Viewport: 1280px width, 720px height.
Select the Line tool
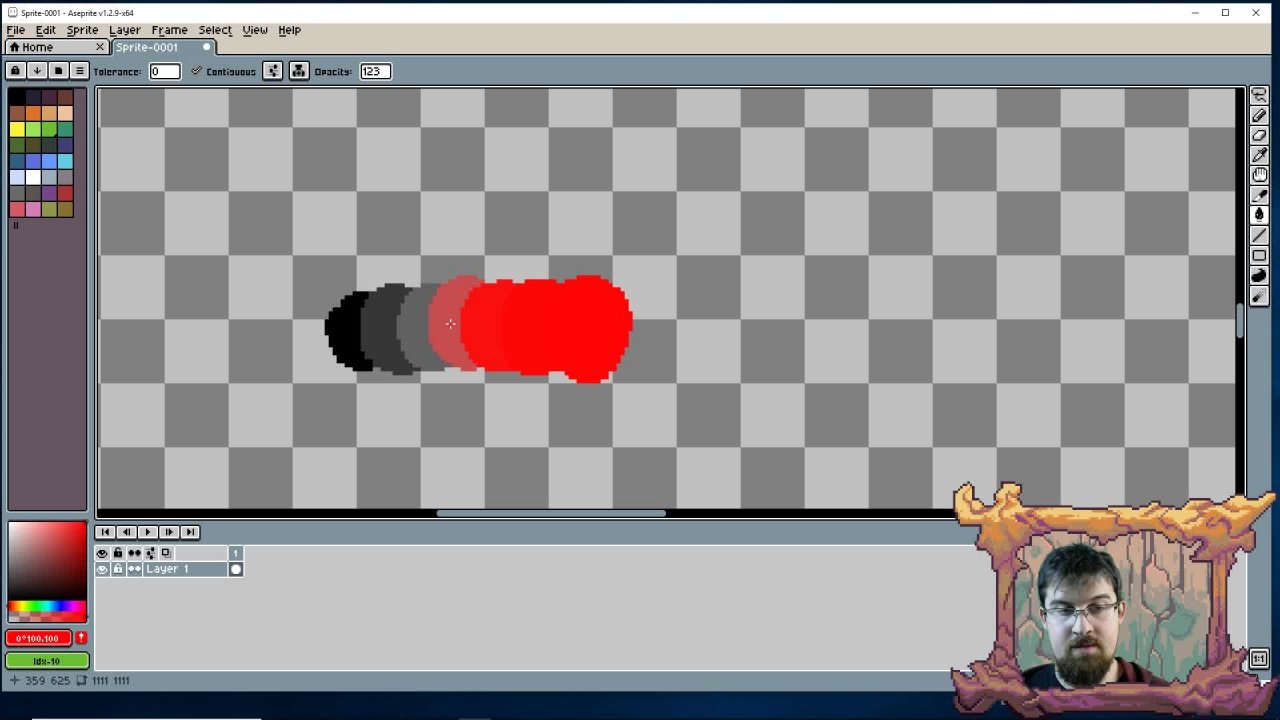click(x=1259, y=235)
